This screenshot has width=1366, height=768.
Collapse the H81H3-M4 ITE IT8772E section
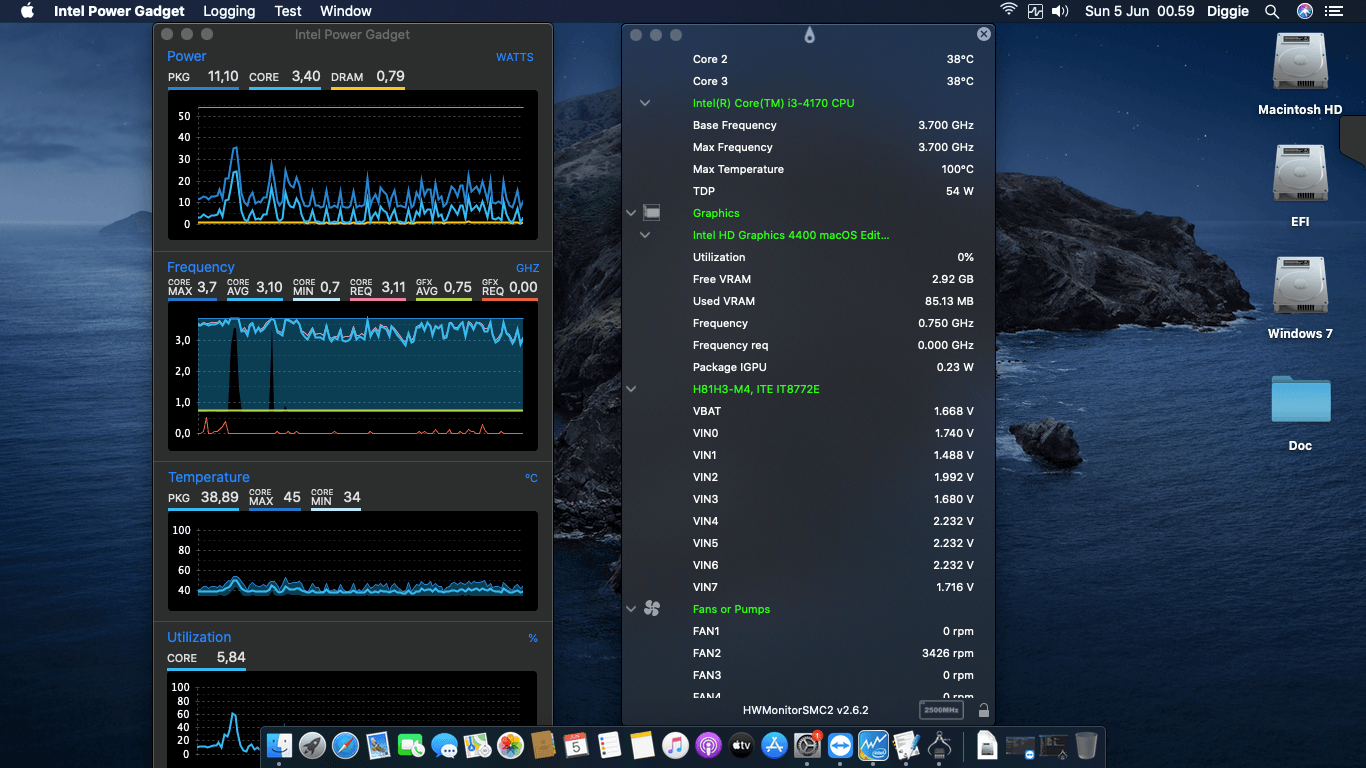pos(630,389)
